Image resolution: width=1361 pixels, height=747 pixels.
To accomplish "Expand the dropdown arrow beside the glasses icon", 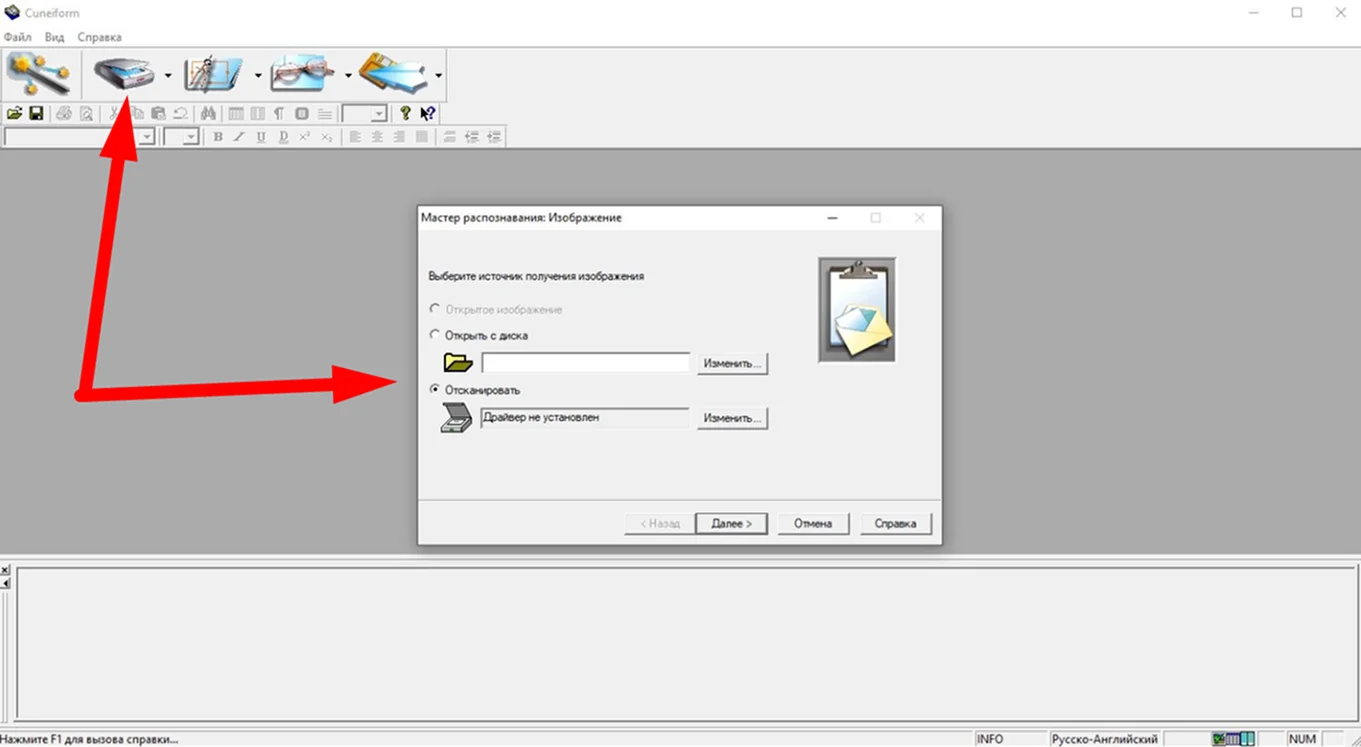I will (x=348, y=75).
